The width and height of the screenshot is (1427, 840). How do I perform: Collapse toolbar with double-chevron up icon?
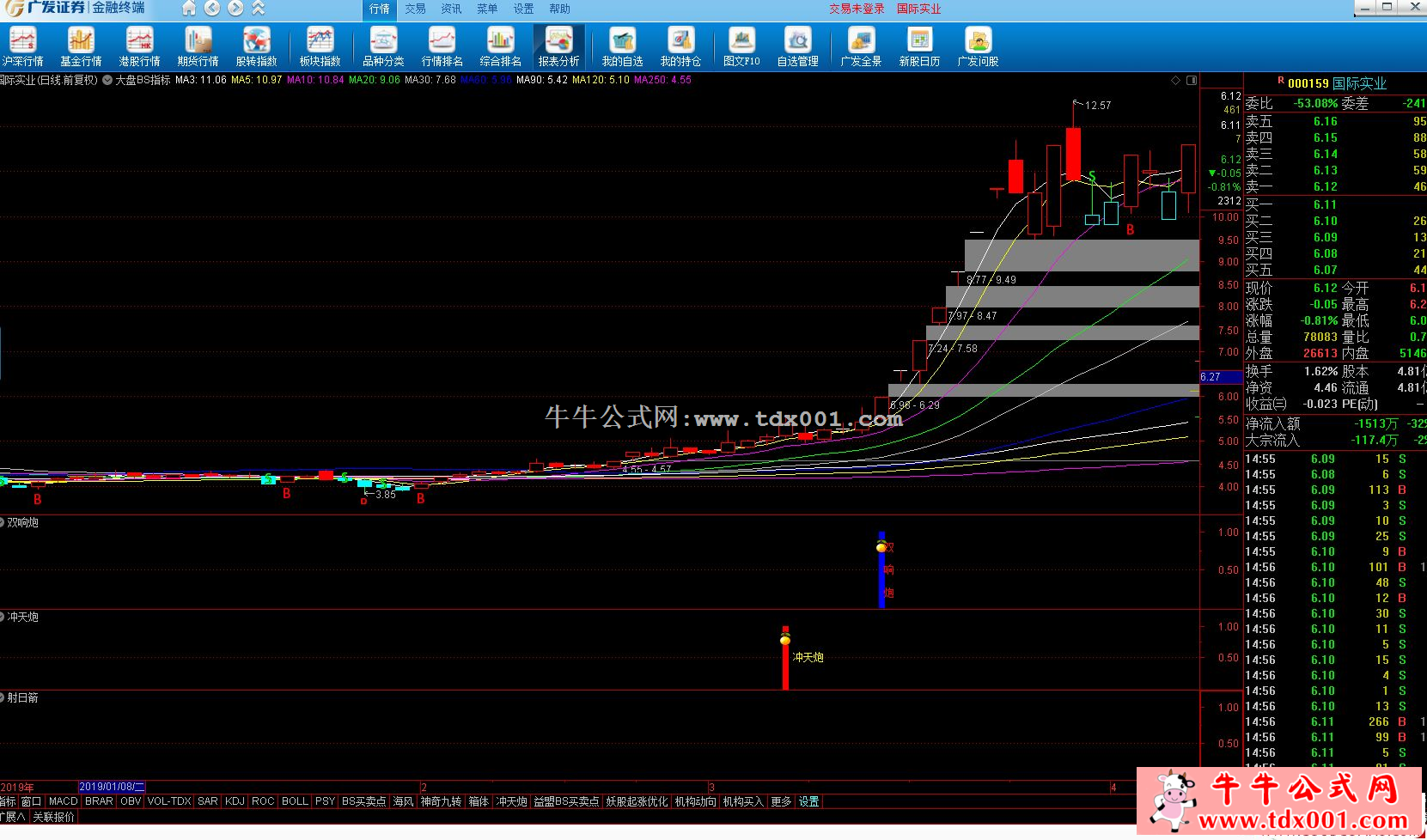(258, 9)
